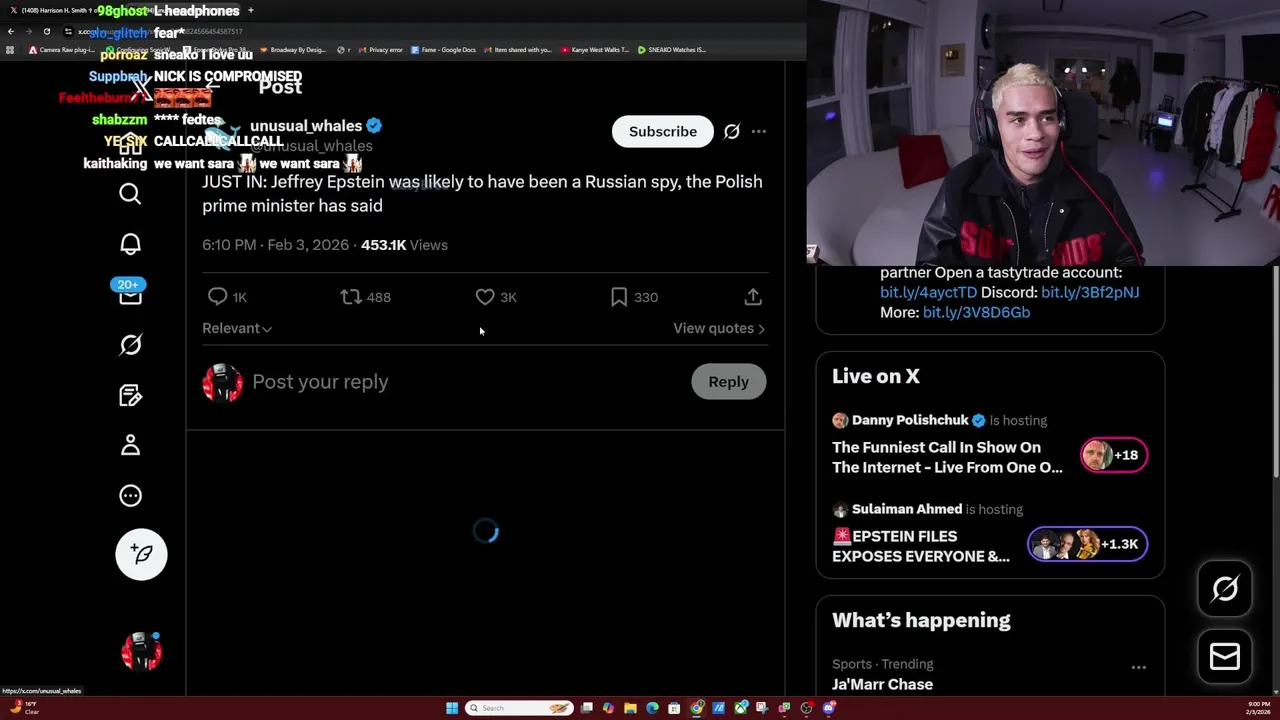The width and height of the screenshot is (1280, 720).
Task: Click the Grok icon beside Subscribe button
Action: [732, 132]
